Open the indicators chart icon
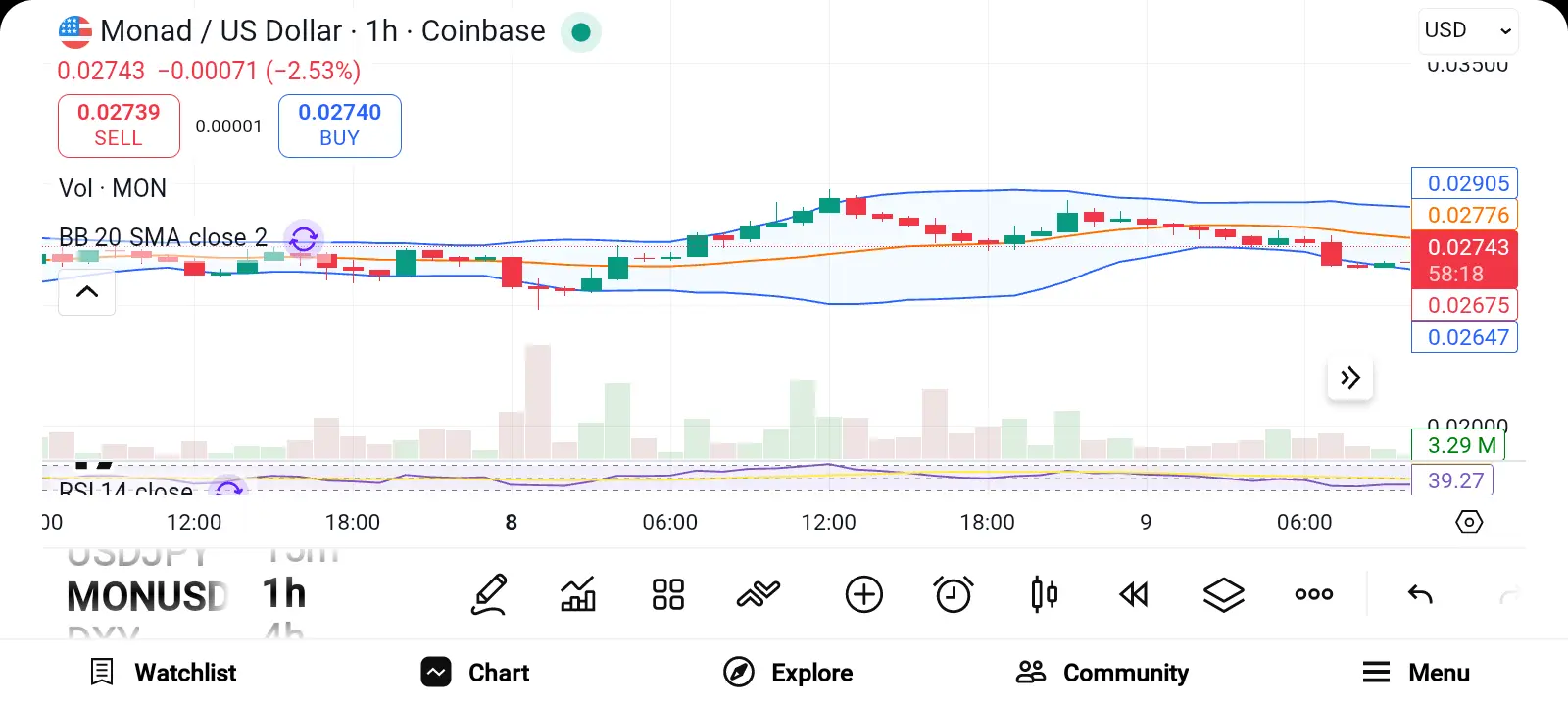This screenshot has height=706, width=1568. point(578,594)
